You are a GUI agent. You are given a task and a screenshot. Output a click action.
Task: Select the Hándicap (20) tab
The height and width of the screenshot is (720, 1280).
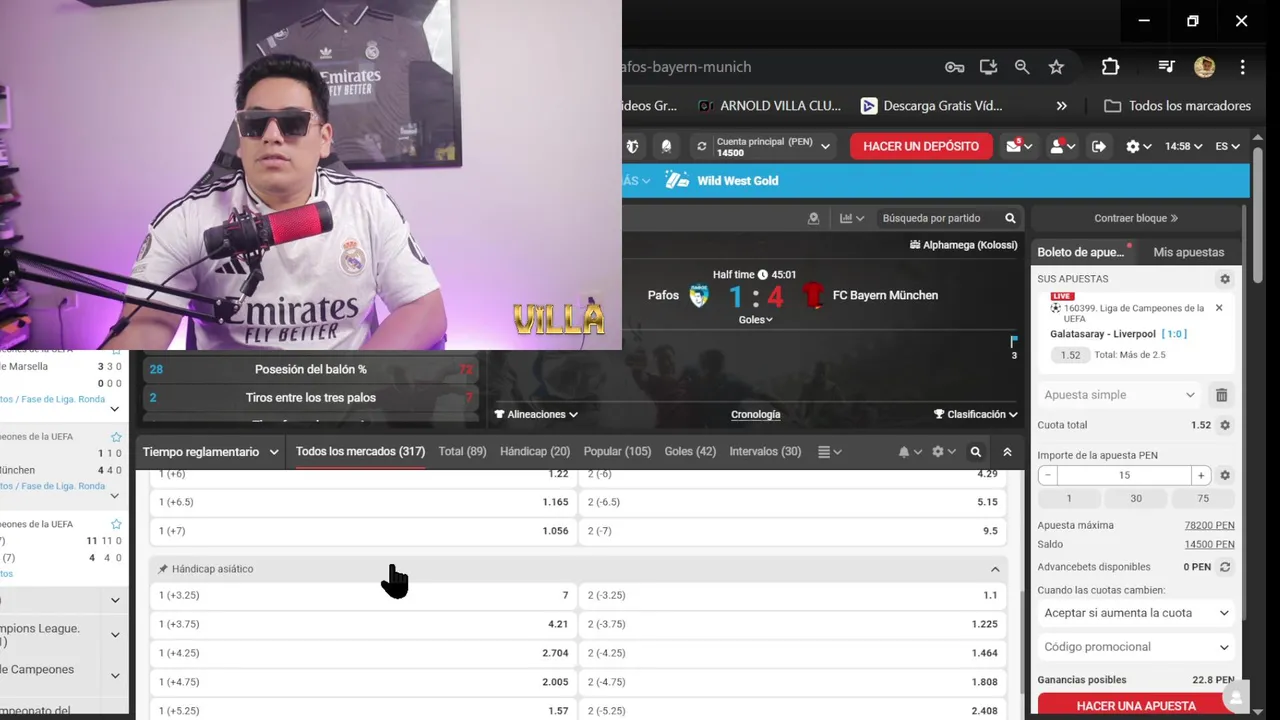pos(535,452)
